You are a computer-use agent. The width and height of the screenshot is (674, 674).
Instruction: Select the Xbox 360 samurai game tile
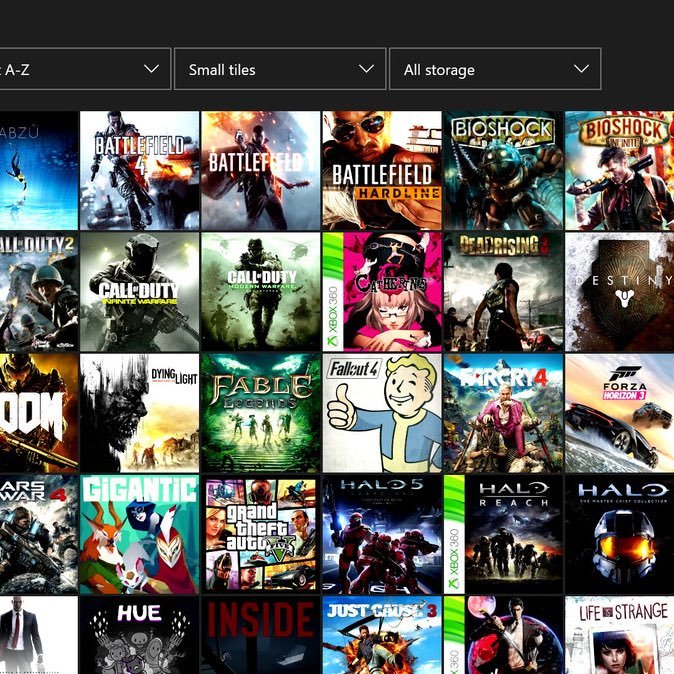[x=503, y=635]
